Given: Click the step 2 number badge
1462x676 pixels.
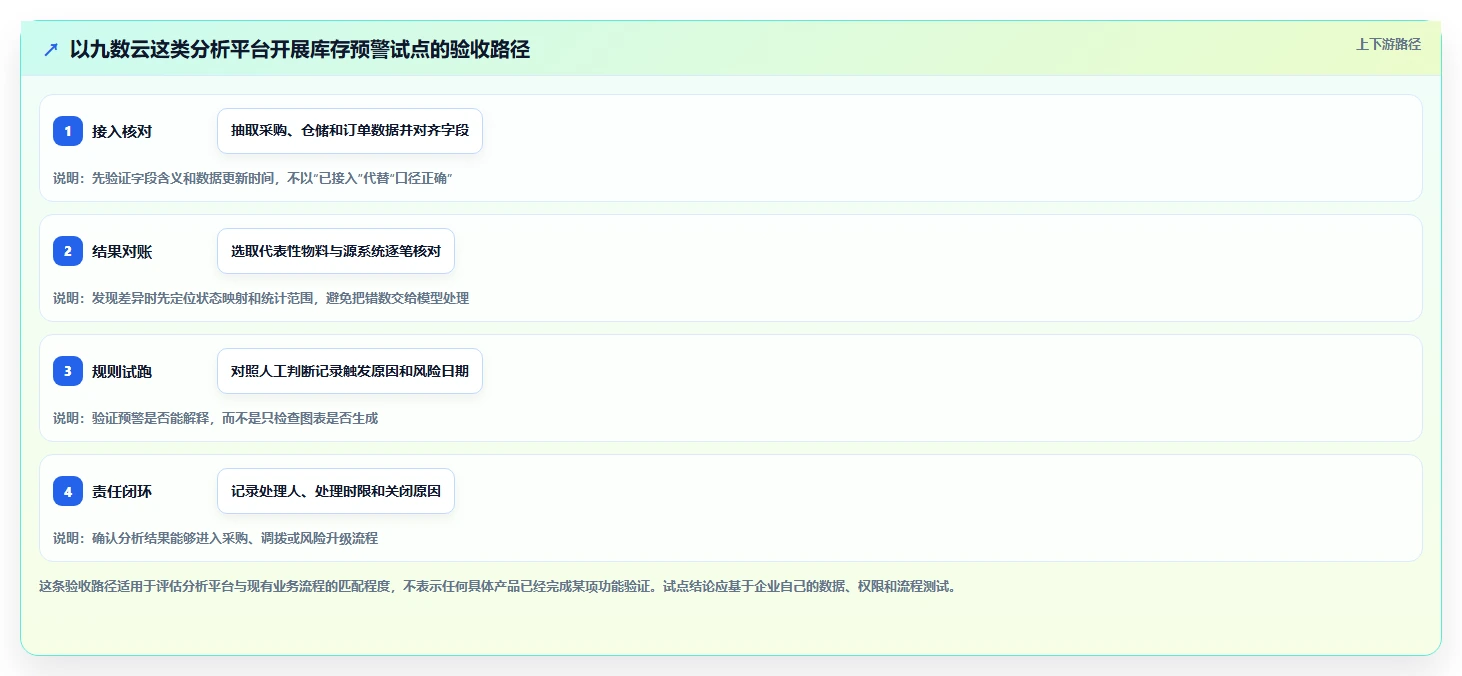Looking at the screenshot, I should pyautogui.click(x=68, y=251).
